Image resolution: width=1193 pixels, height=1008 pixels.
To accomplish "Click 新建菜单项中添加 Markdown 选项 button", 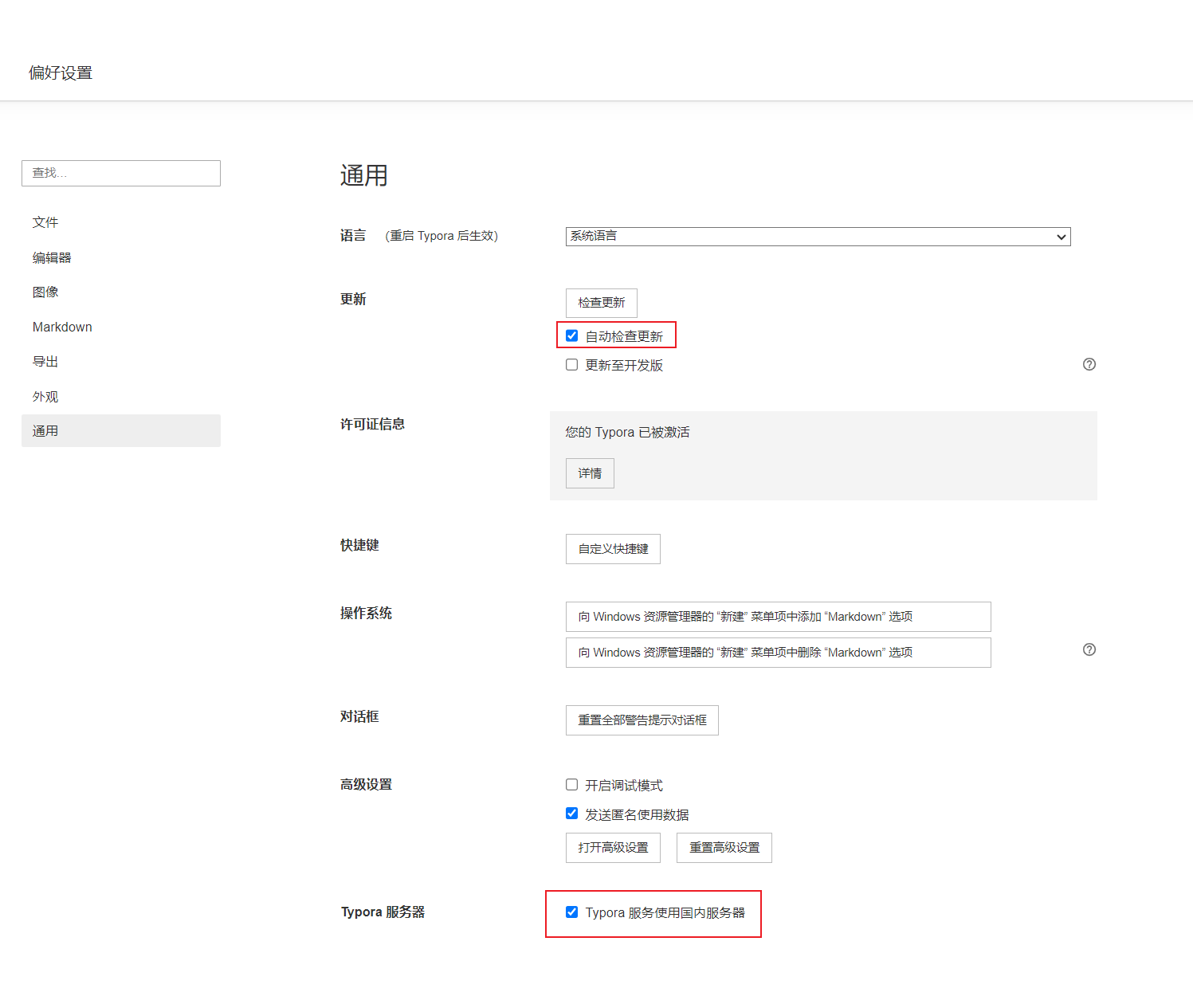I will click(x=779, y=617).
